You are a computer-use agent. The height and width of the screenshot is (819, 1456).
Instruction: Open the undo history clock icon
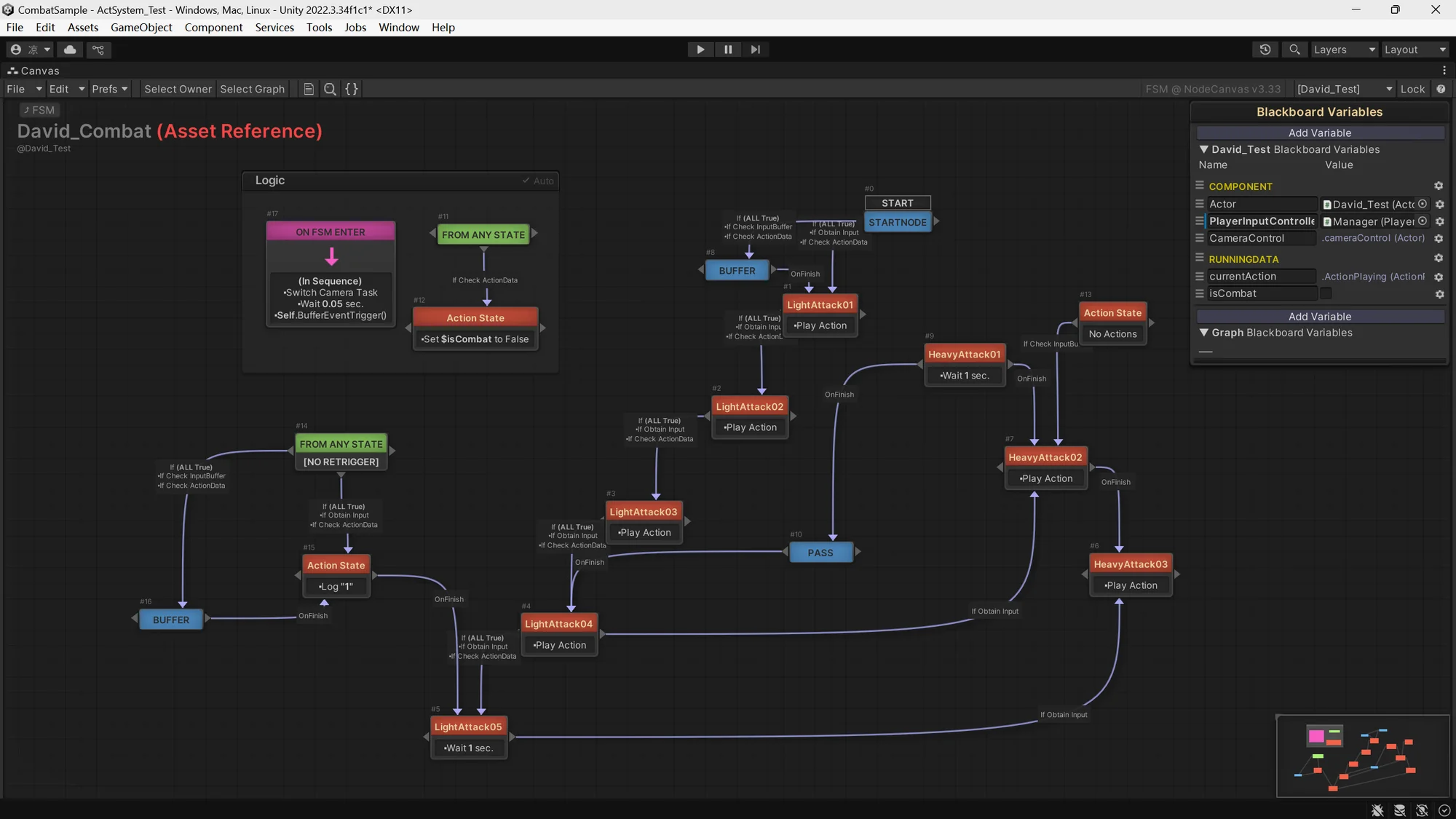(x=1265, y=50)
